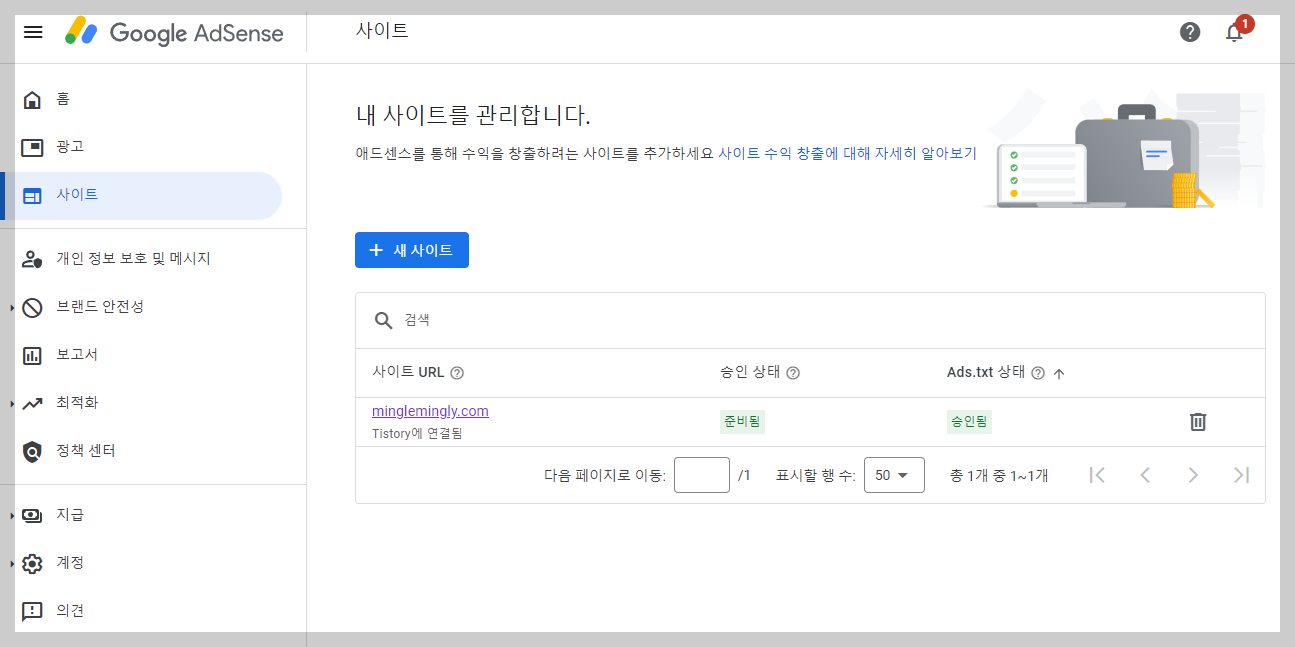Click the 정책 센터 shield icon
Screen dimensions: 1295x647
coord(33,451)
